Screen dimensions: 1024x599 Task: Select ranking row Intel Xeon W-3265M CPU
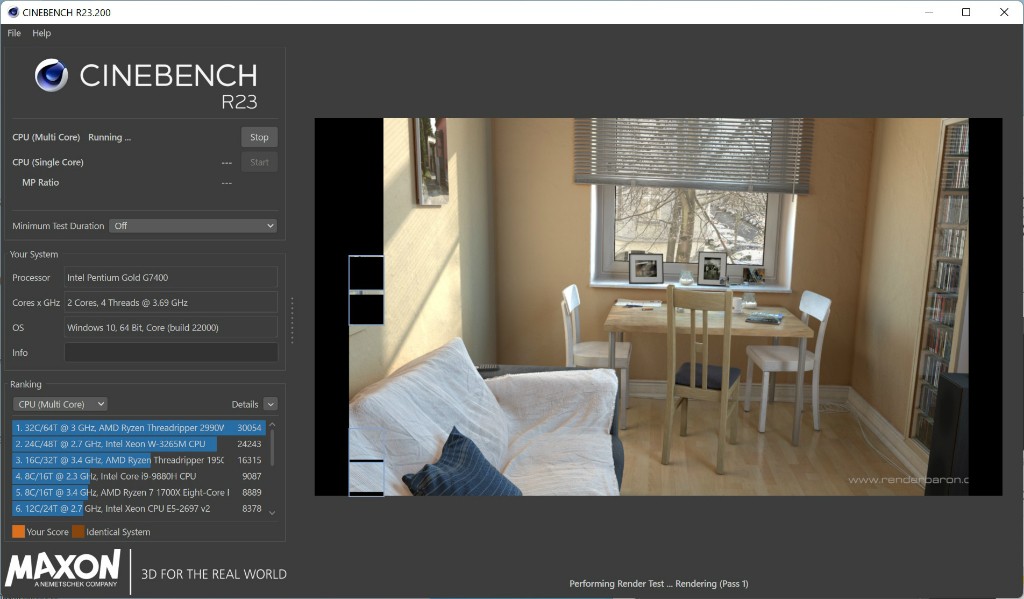(138, 444)
